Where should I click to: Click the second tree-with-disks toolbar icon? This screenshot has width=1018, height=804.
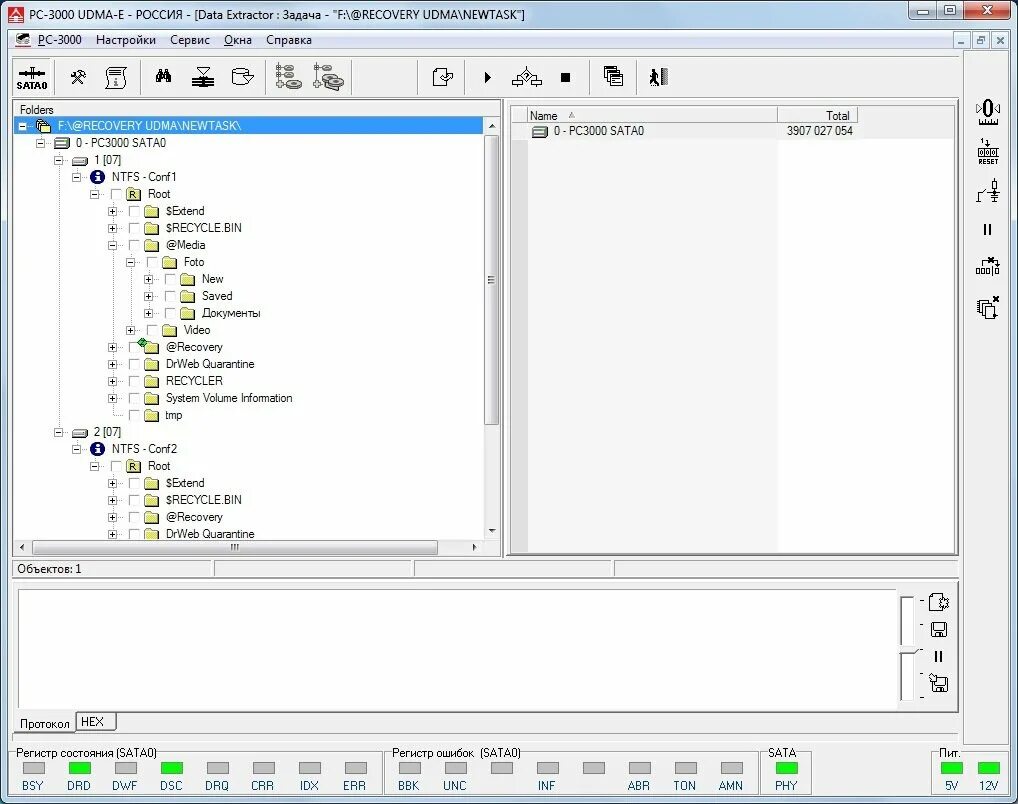click(x=328, y=77)
